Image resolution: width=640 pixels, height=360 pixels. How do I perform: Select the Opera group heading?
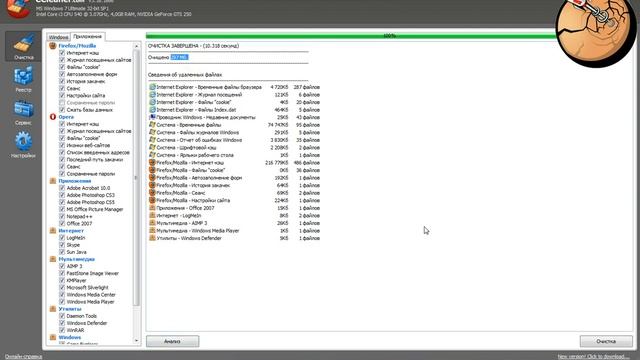66,117
